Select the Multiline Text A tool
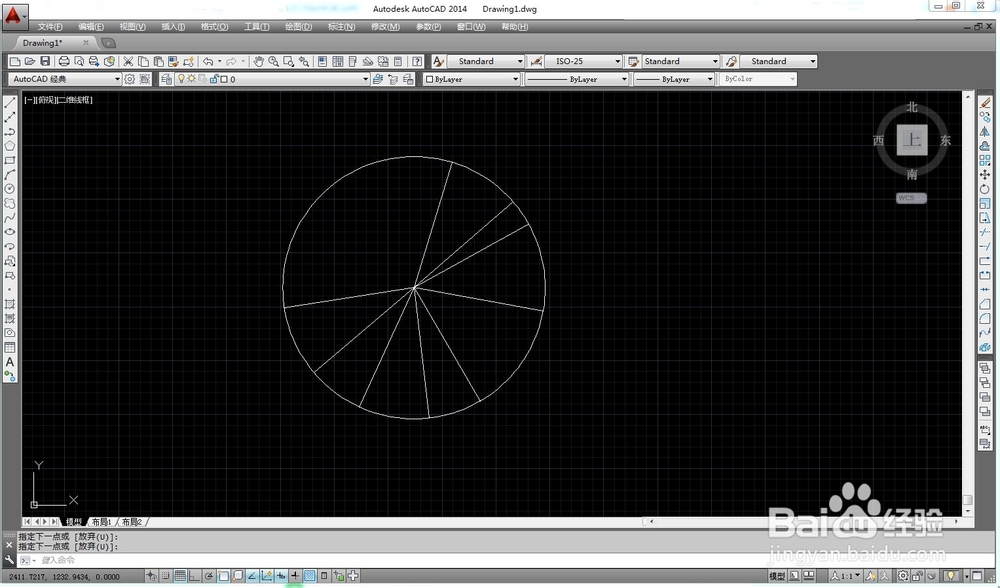 click(x=10, y=362)
